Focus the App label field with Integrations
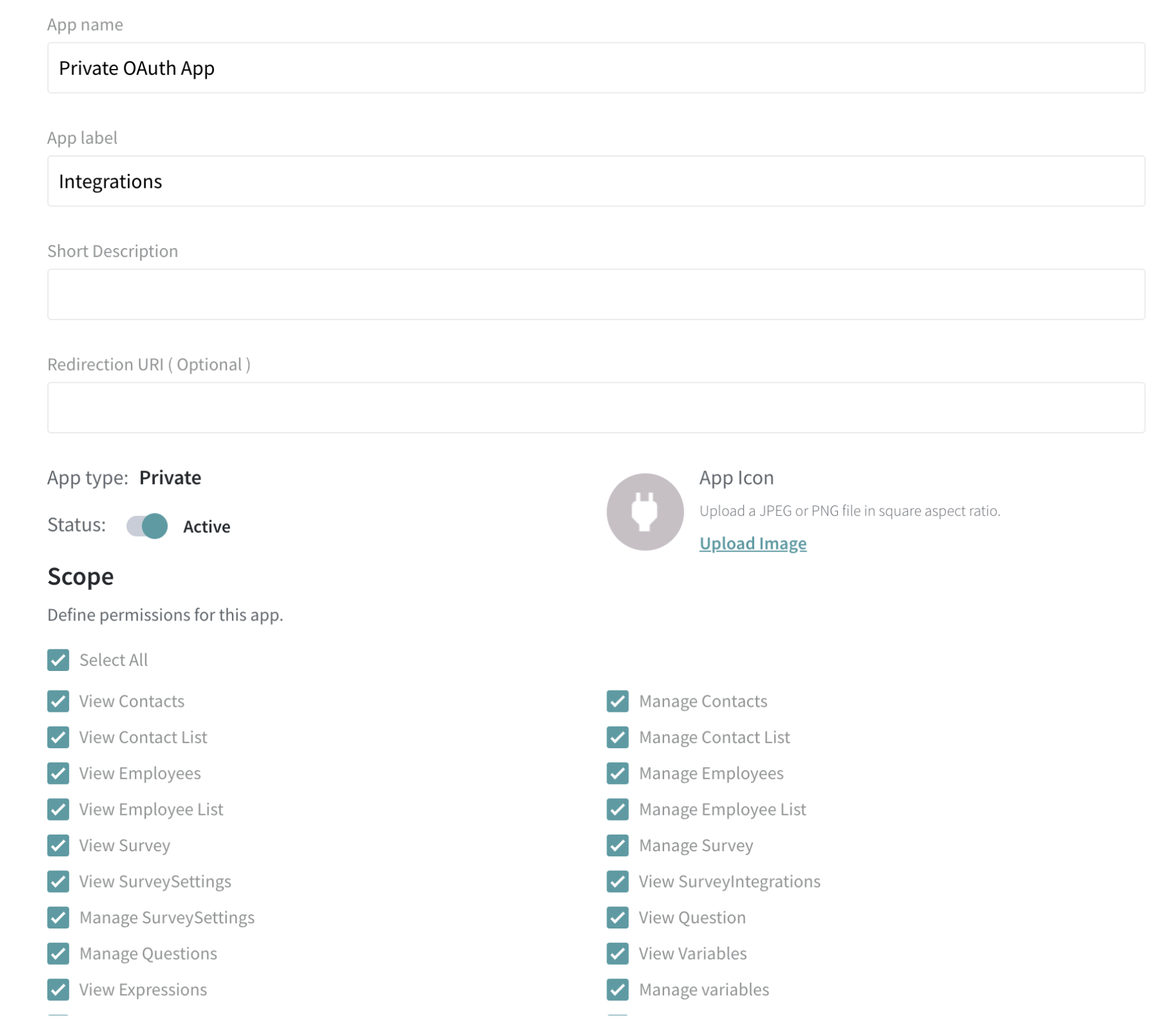Screen dimensions: 1176x1025 [596, 181]
